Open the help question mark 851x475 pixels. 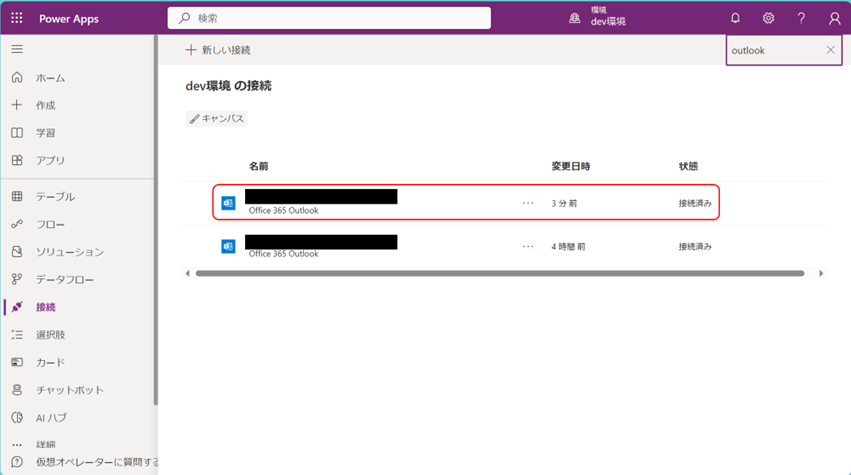point(801,18)
